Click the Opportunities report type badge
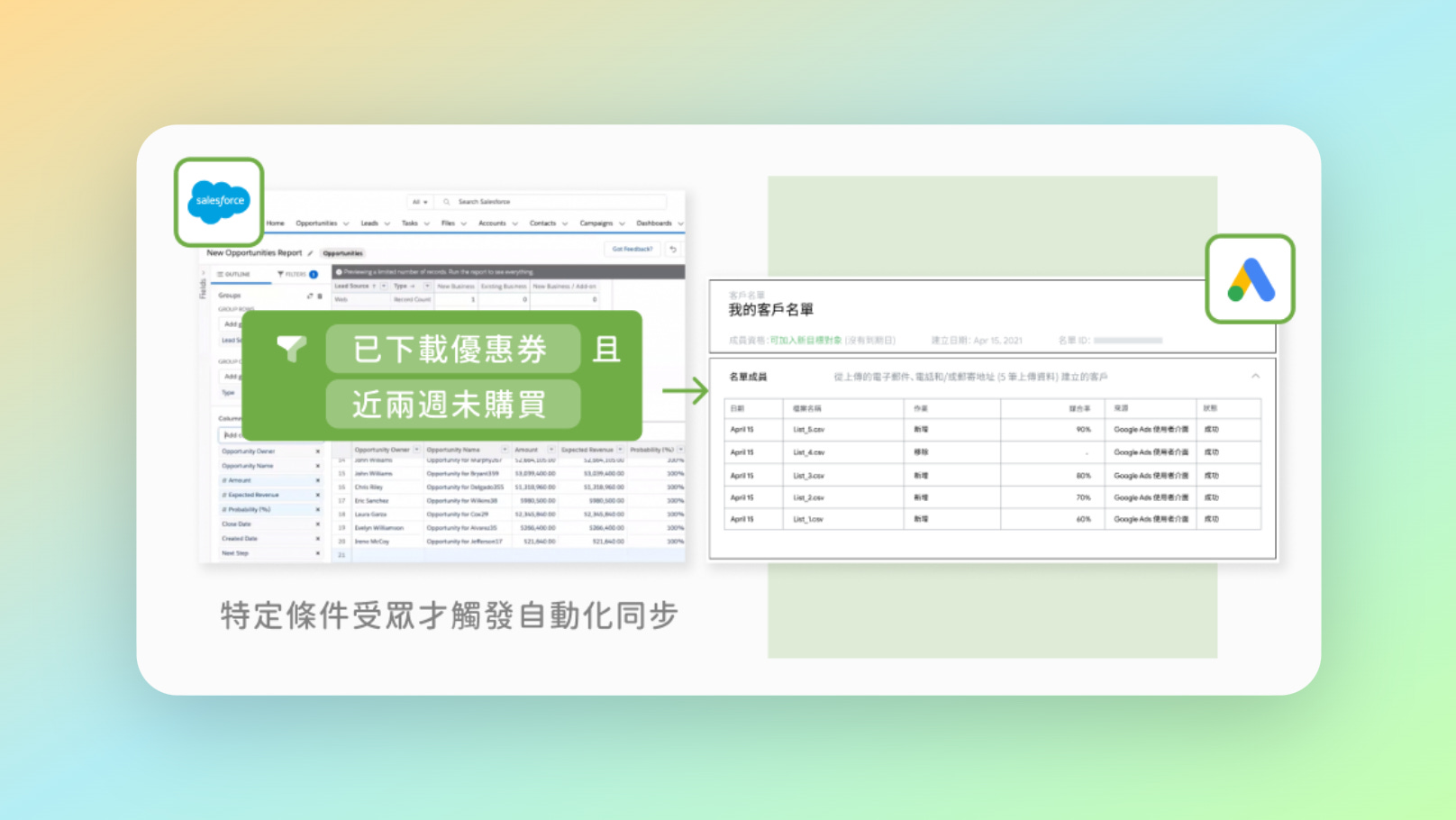The width and height of the screenshot is (1456, 820). pos(343,253)
